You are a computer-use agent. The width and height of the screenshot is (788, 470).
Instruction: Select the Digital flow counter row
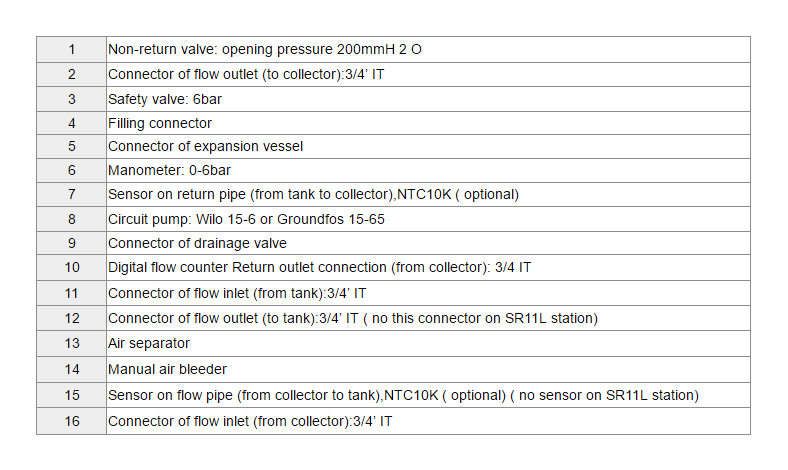click(x=319, y=268)
